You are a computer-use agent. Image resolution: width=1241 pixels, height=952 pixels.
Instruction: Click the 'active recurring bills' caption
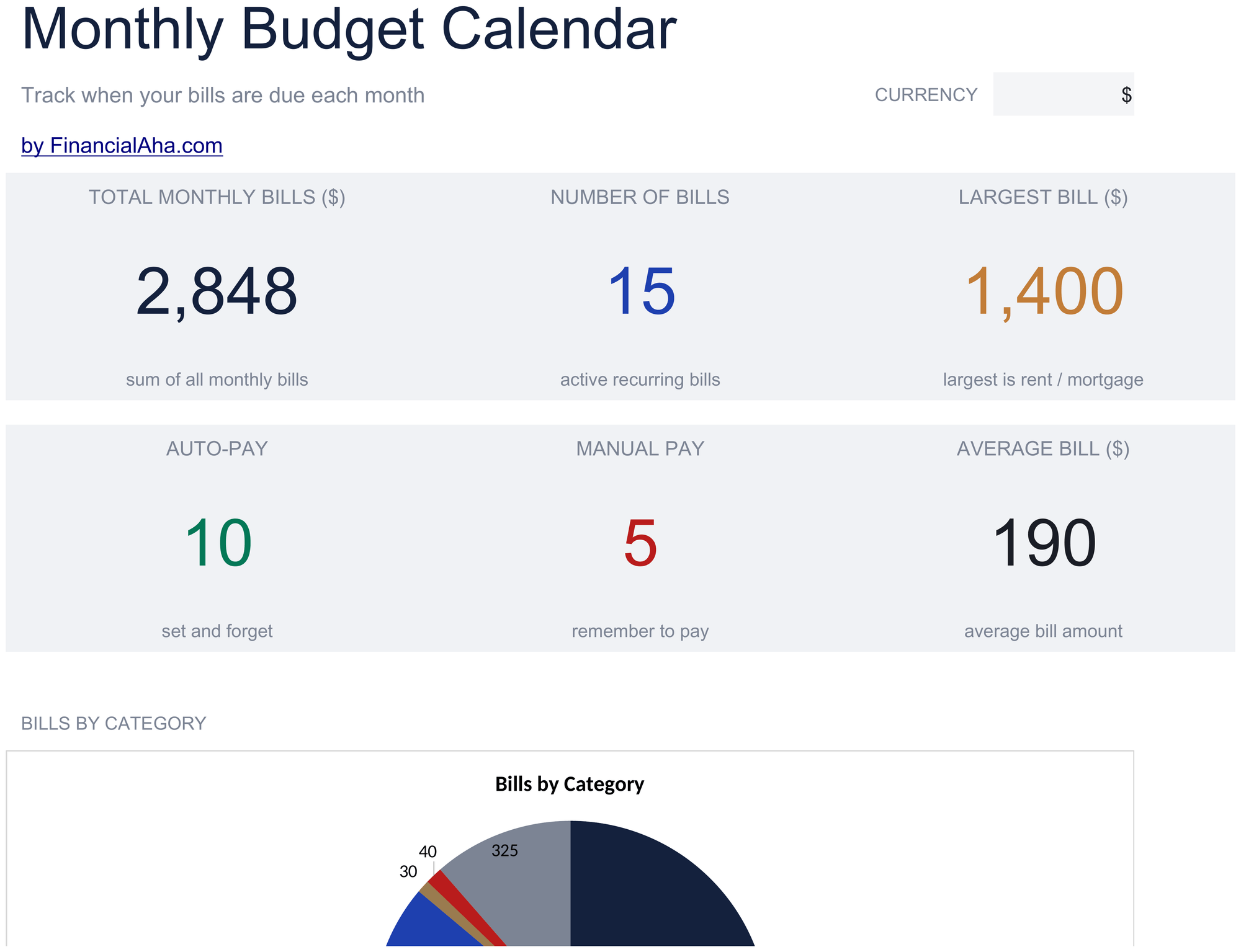(640, 380)
